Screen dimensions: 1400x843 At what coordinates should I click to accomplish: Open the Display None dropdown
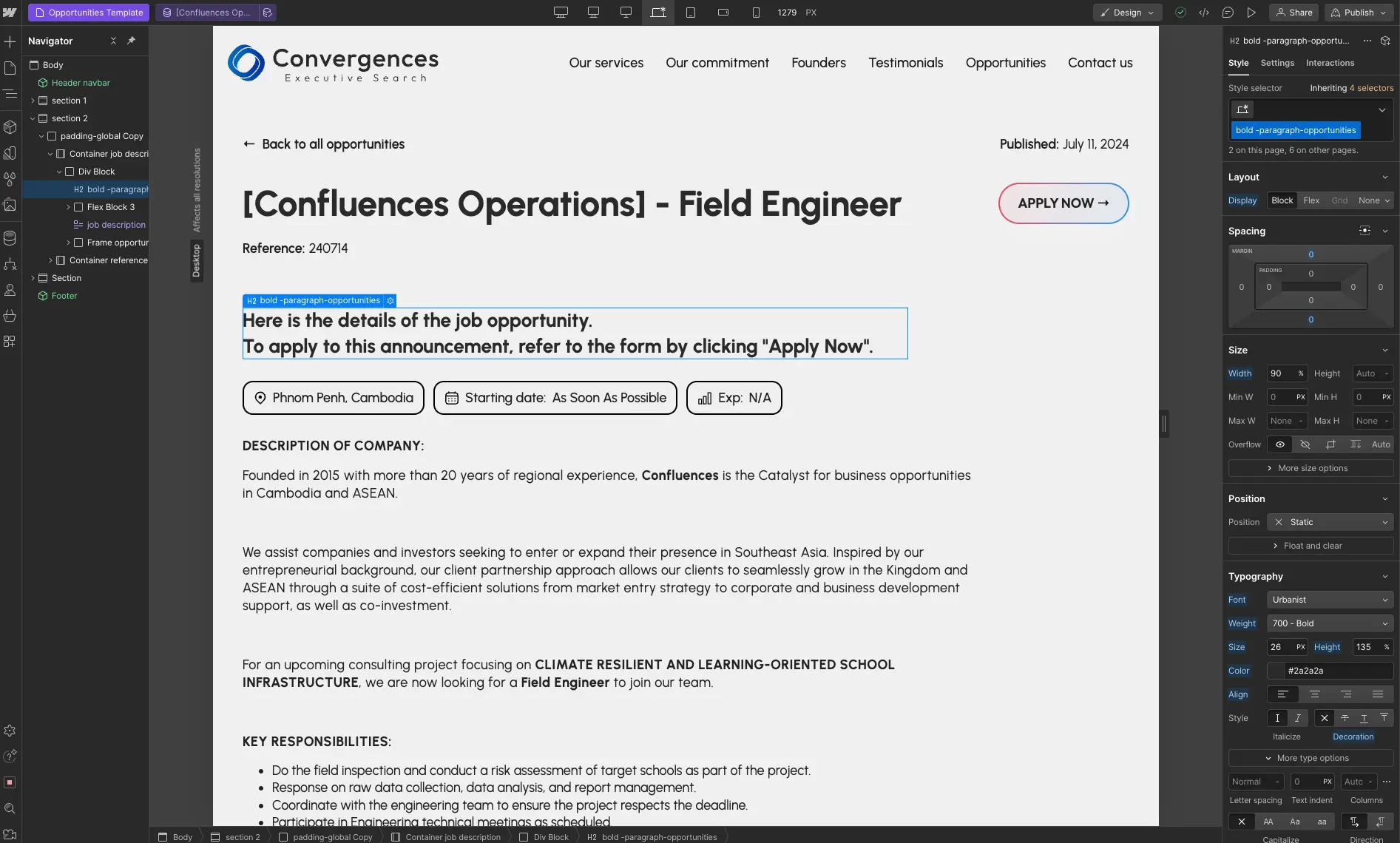coord(1374,200)
